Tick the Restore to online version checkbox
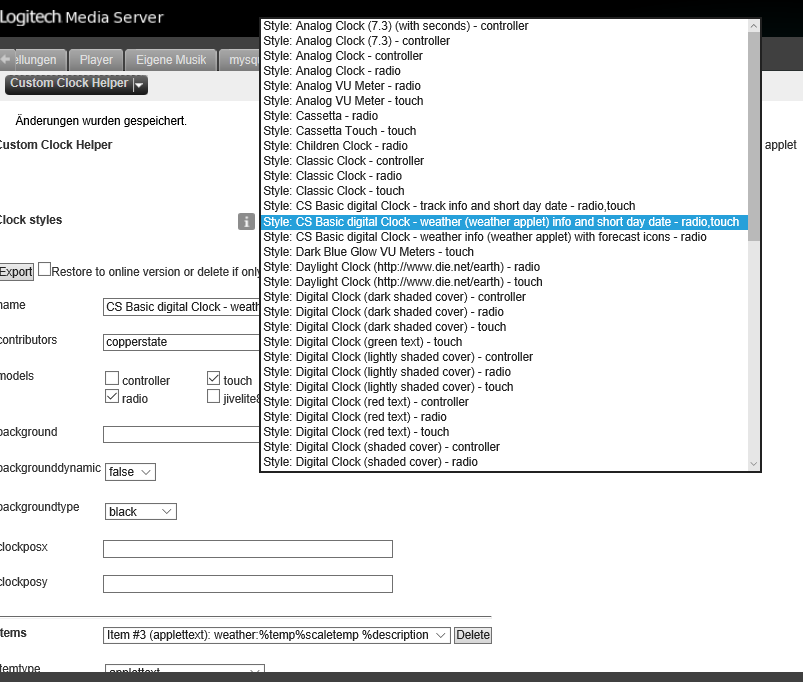The width and height of the screenshot is (803, 682). point(44,270)
